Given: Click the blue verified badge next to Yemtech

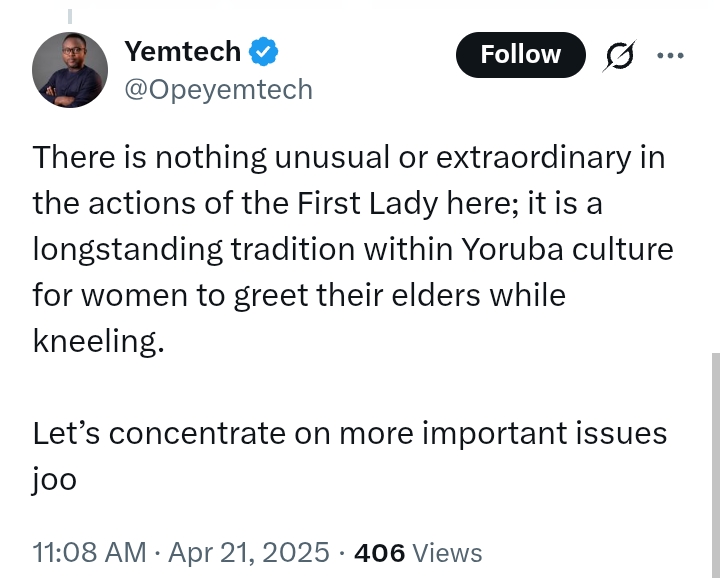Looking at the screenshot, I should tap(264, 51).
